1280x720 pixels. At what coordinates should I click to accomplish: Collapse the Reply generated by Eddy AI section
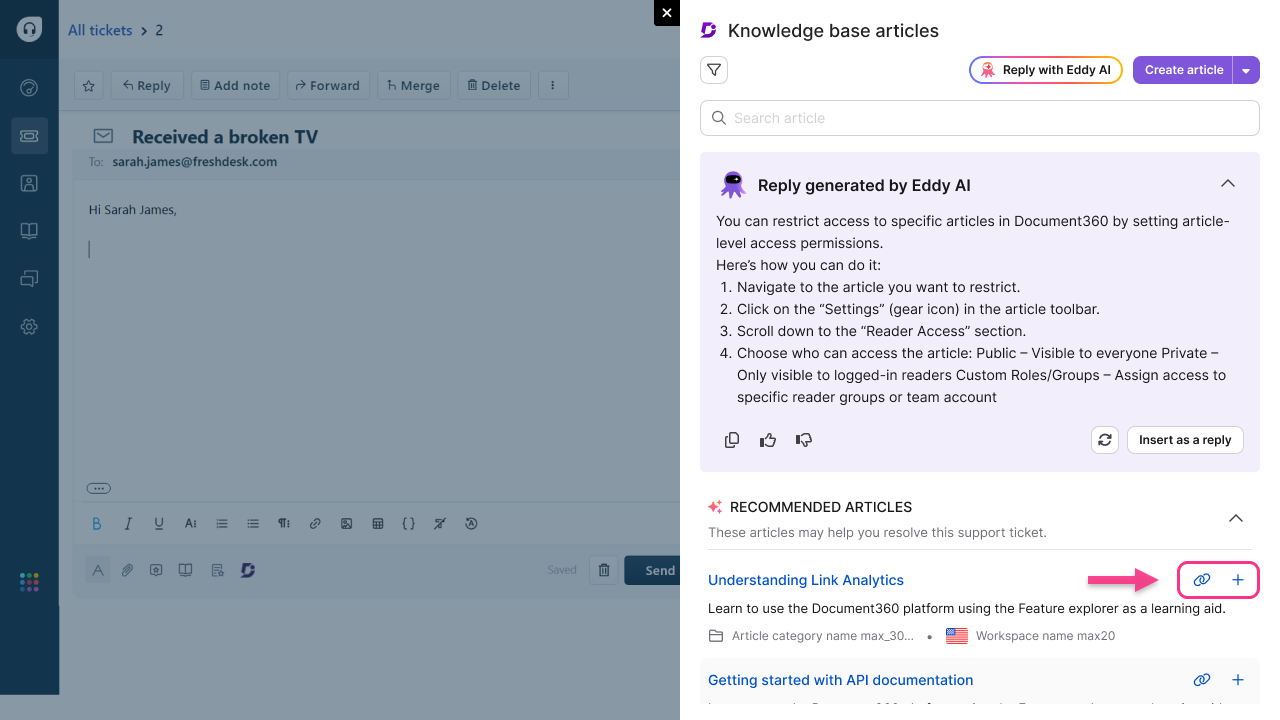(x=1228, y=184)
